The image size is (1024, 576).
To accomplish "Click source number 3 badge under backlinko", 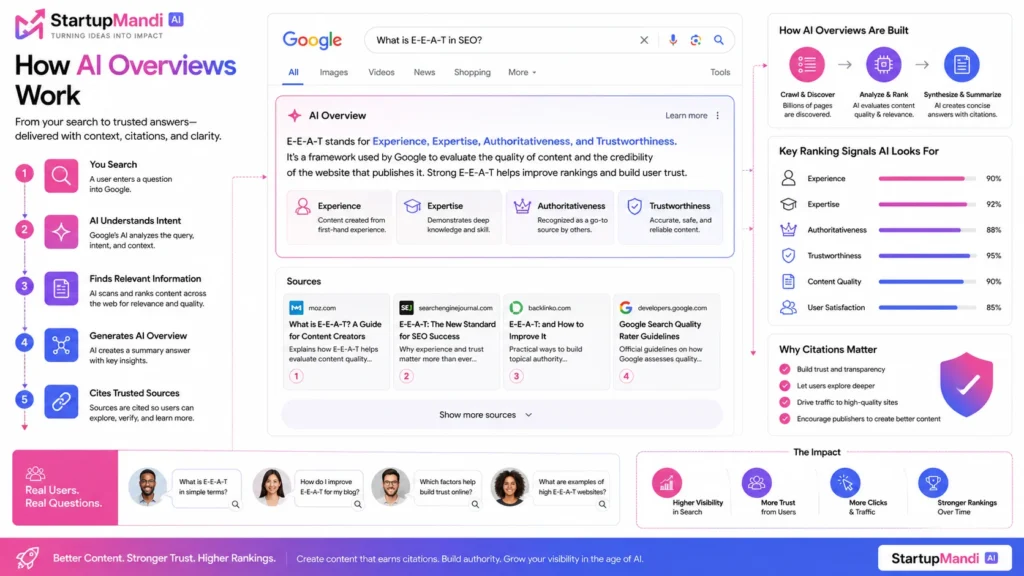I will click(x=516, y=376).
